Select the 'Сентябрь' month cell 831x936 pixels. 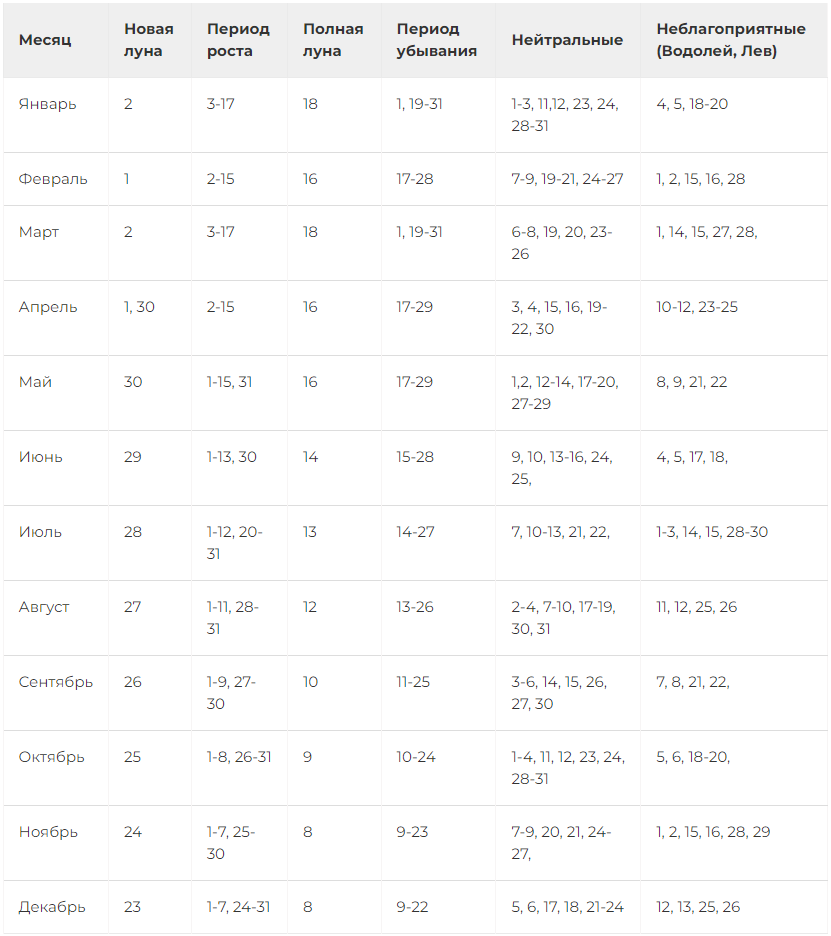click(56, 682)
